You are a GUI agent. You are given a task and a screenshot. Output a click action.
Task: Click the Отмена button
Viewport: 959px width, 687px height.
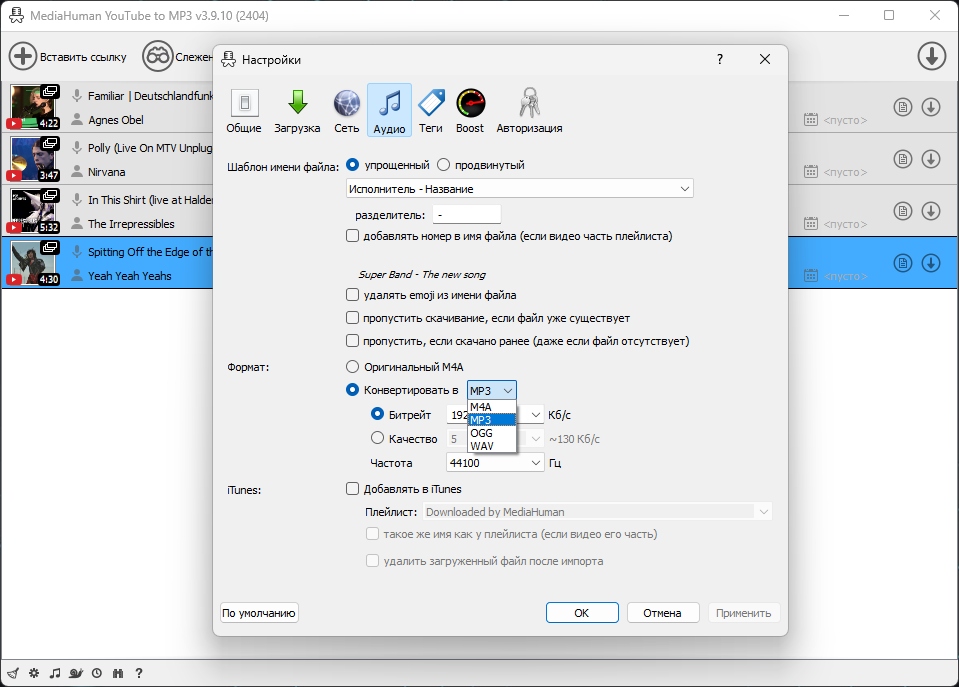662,612
